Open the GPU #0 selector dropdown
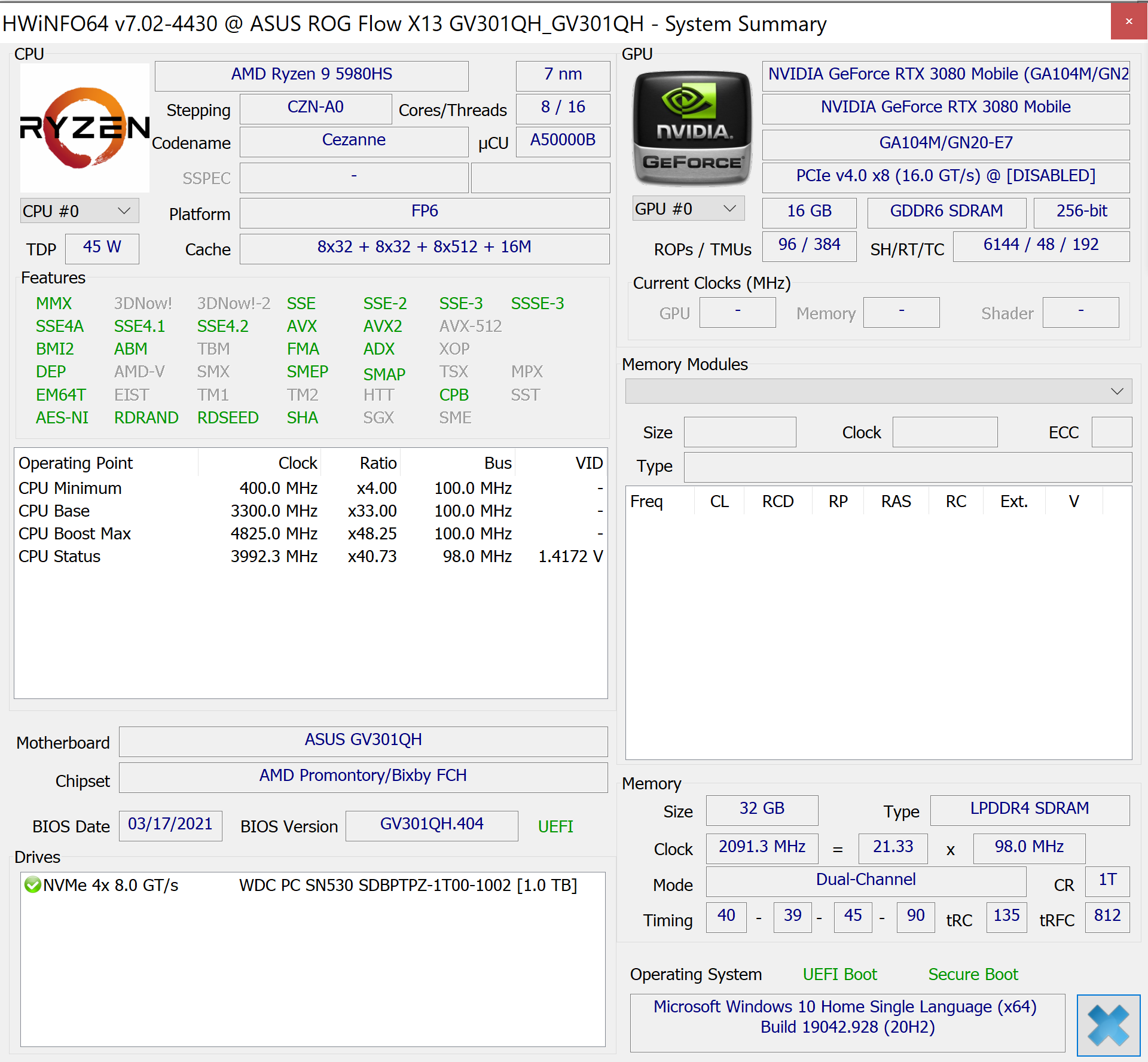 [x=689, y=209]
